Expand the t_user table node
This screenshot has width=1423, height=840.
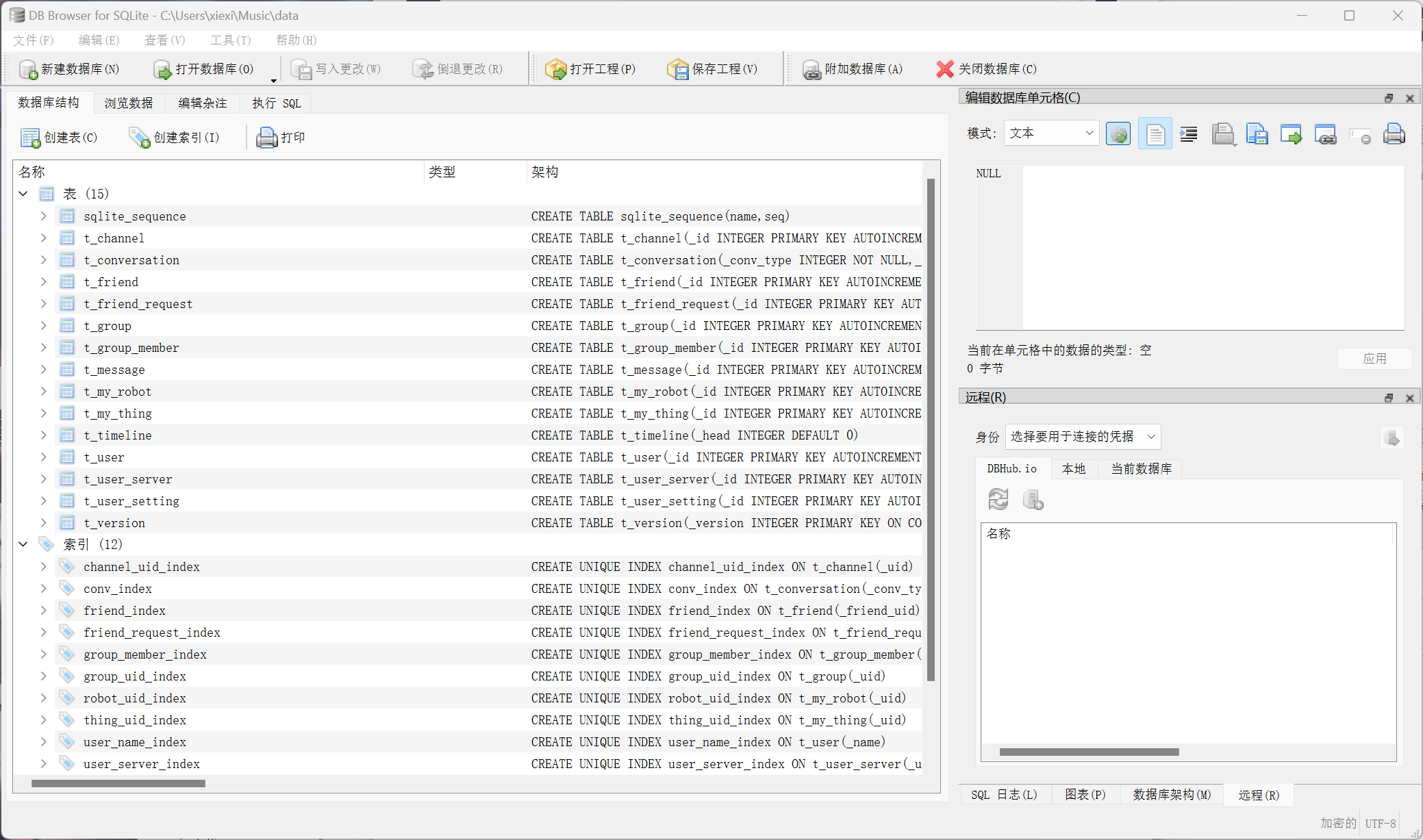coord(44,457)
